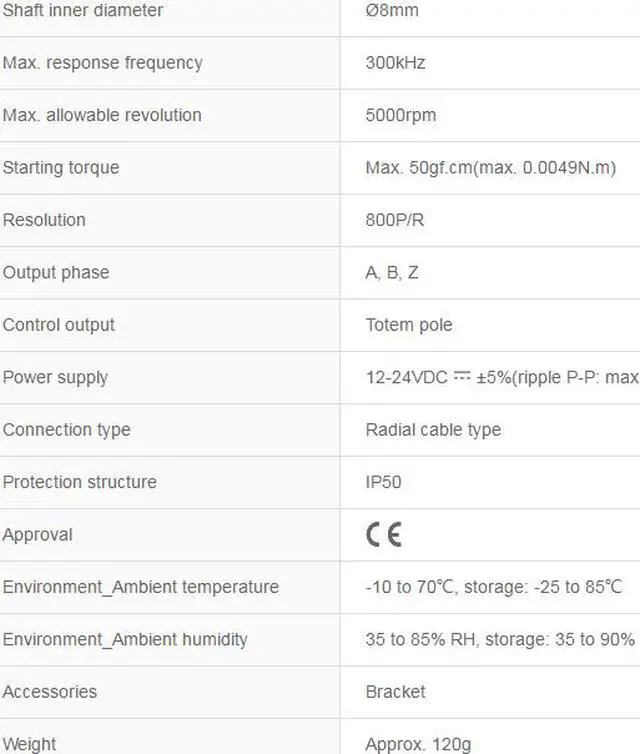Select the 300kHz value
Viewport: 640px width, 754px height.
[x=395, y=63]
